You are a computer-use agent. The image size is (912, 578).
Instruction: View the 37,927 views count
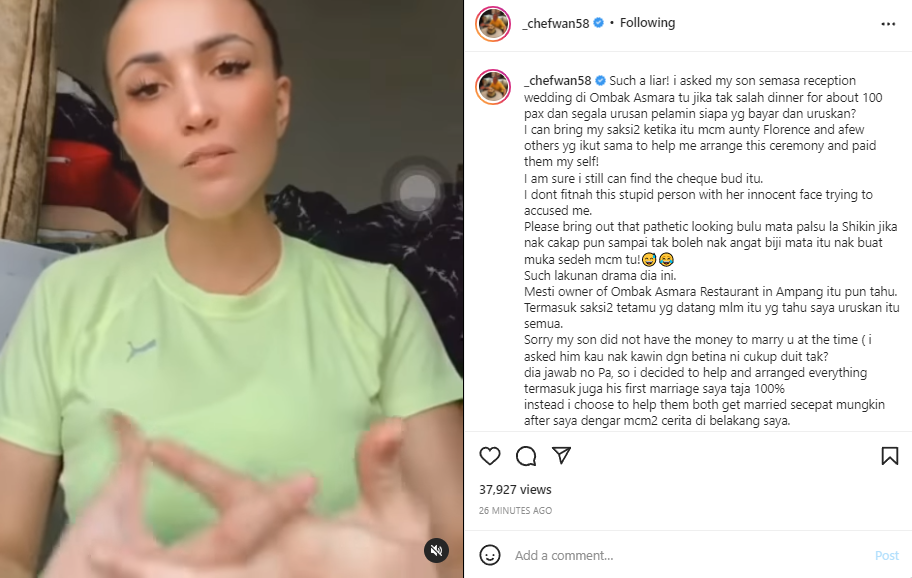pyautogui.click(x=515, y=490)
